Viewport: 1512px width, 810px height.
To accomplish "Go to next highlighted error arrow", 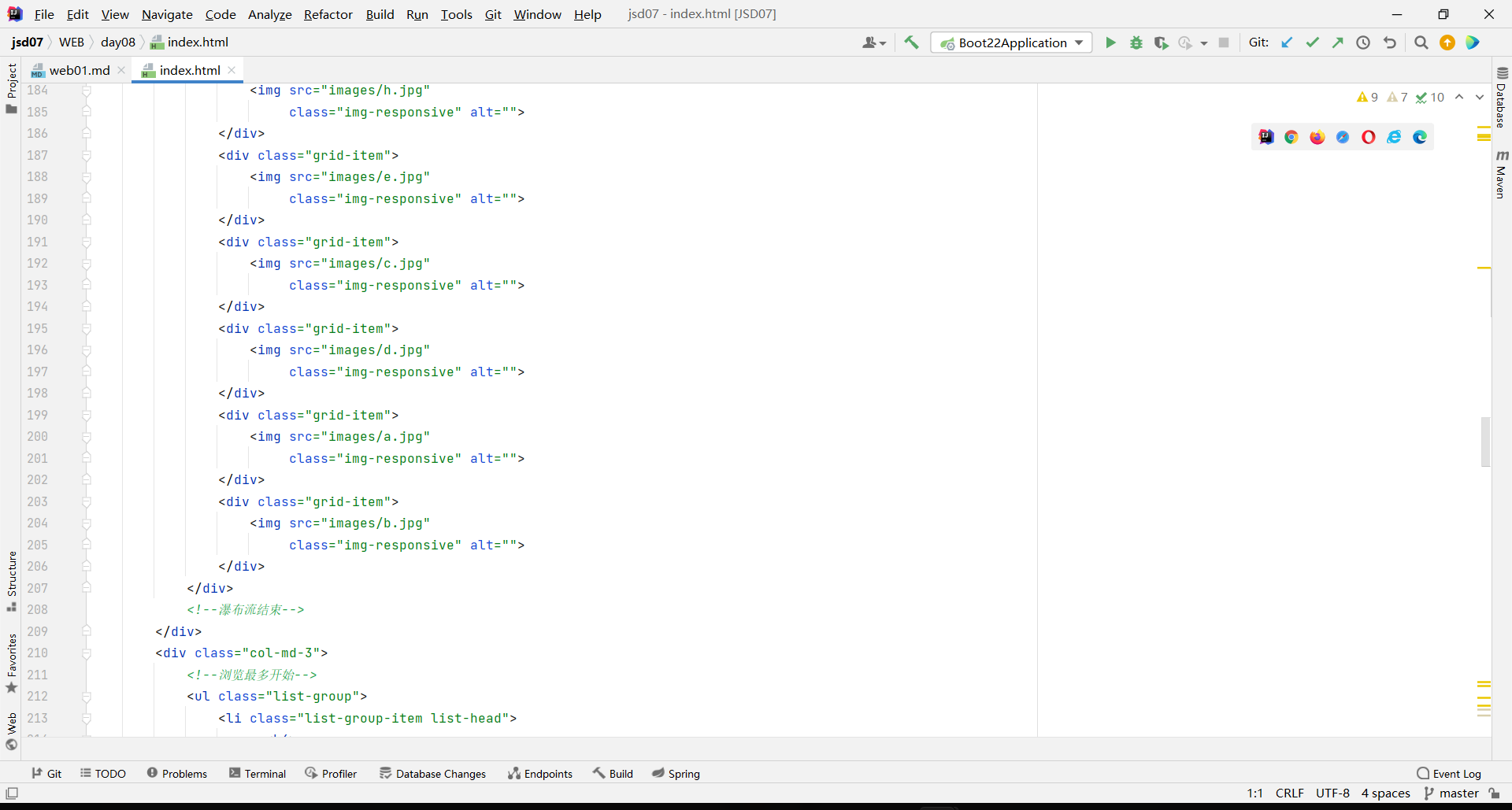I will click(x=1480, y=97).
